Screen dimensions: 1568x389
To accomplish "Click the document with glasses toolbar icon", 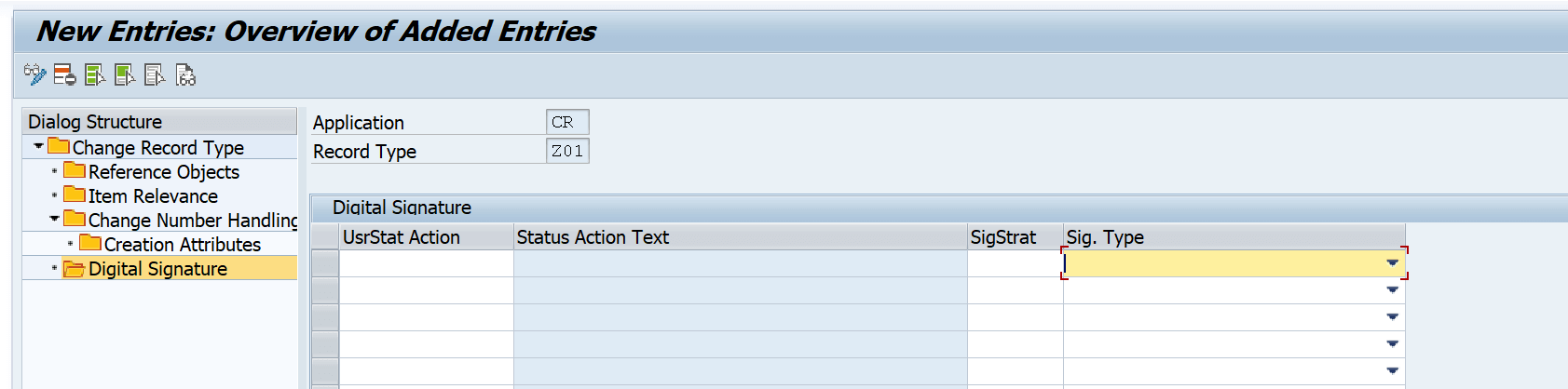I will click(x=185, y=74).
